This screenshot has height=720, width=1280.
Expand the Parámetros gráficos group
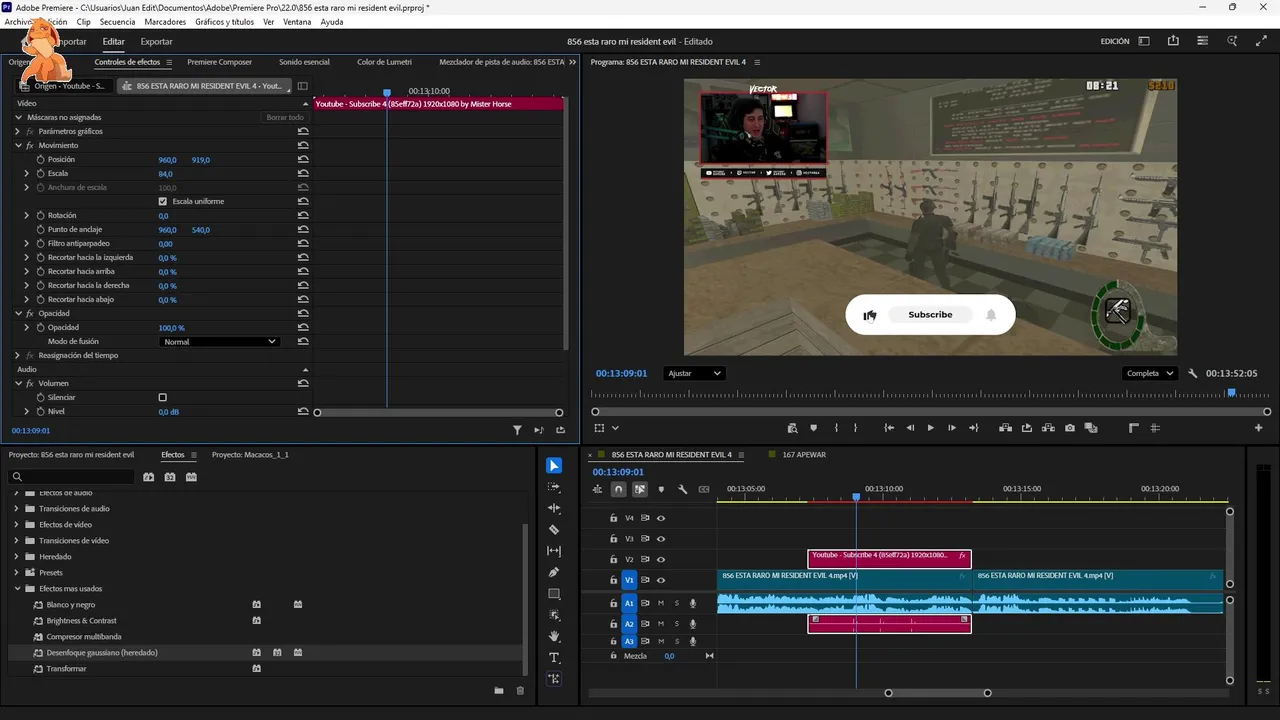click(18, 132)
